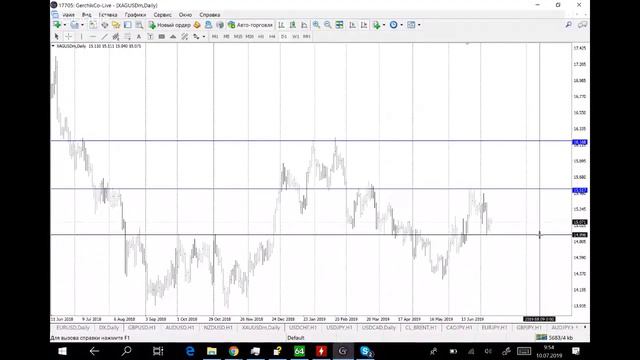
Task: Zoom out of the chart
Action: (328, 25)
